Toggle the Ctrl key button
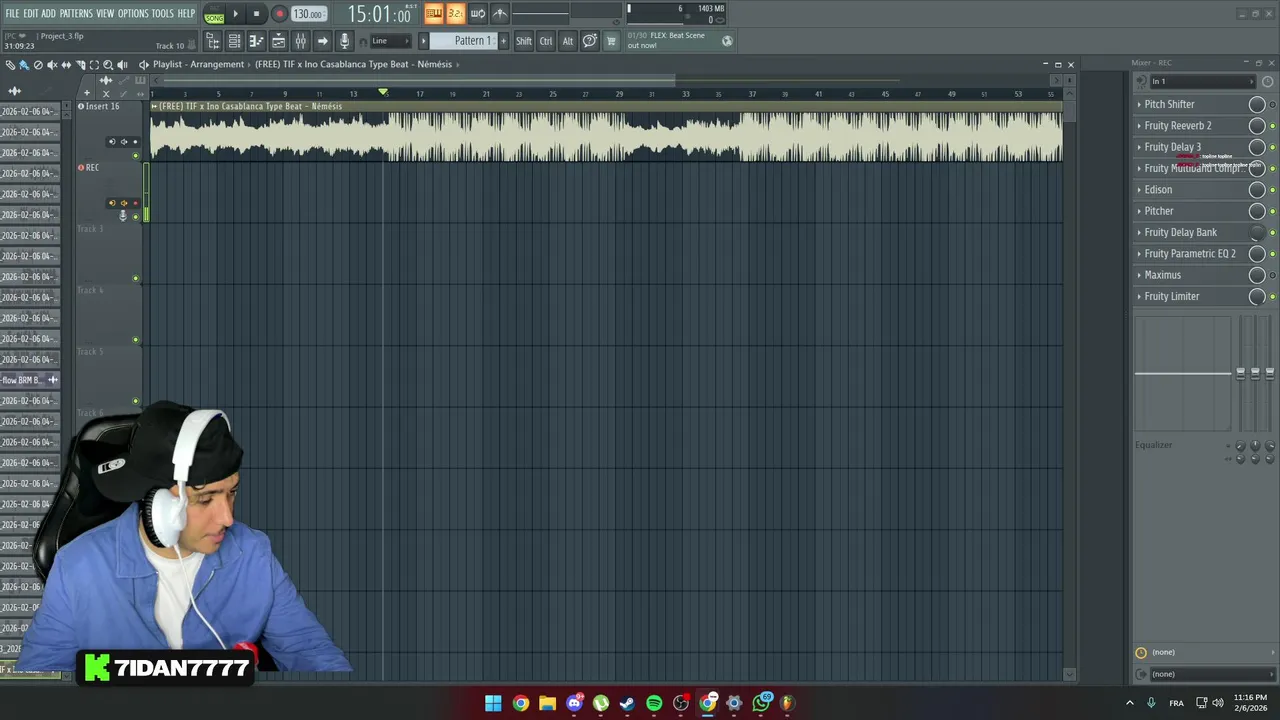Viewport: 1280px width, 720px height. [546, 41]
